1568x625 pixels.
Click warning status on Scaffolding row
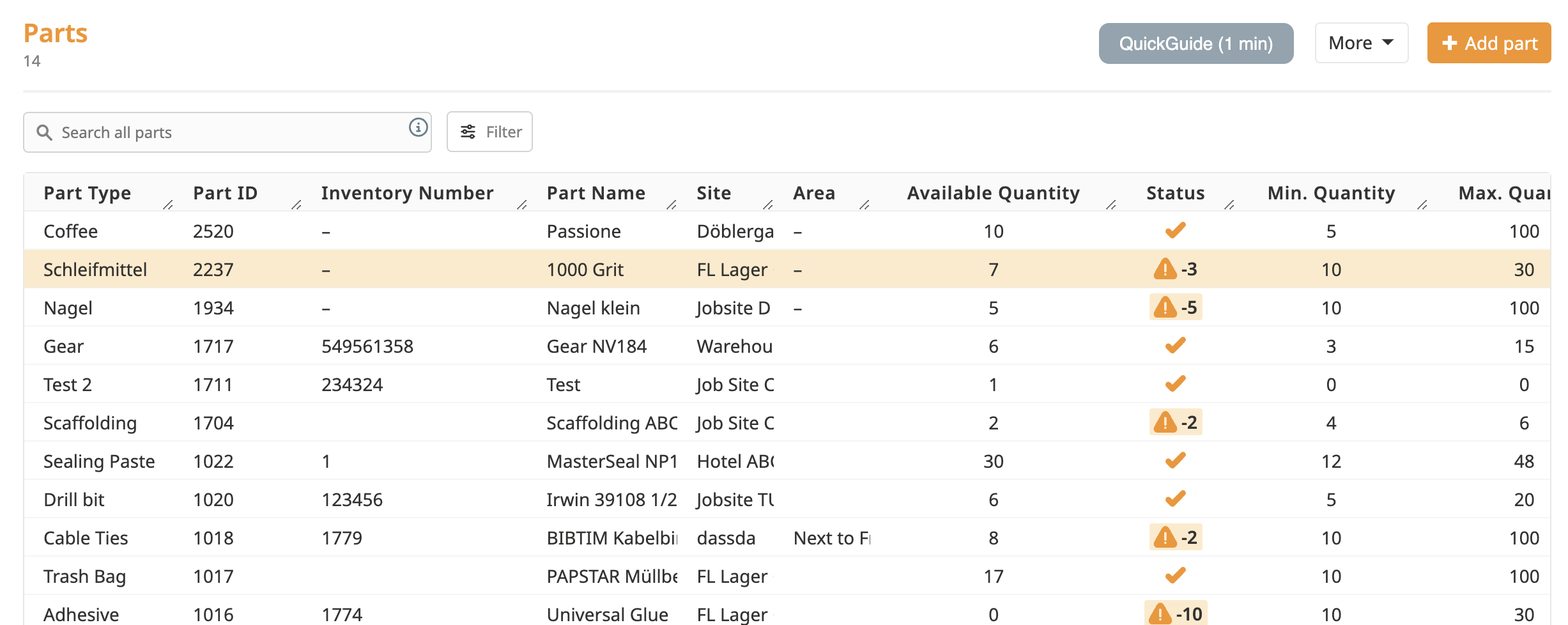click(1175, 422)
